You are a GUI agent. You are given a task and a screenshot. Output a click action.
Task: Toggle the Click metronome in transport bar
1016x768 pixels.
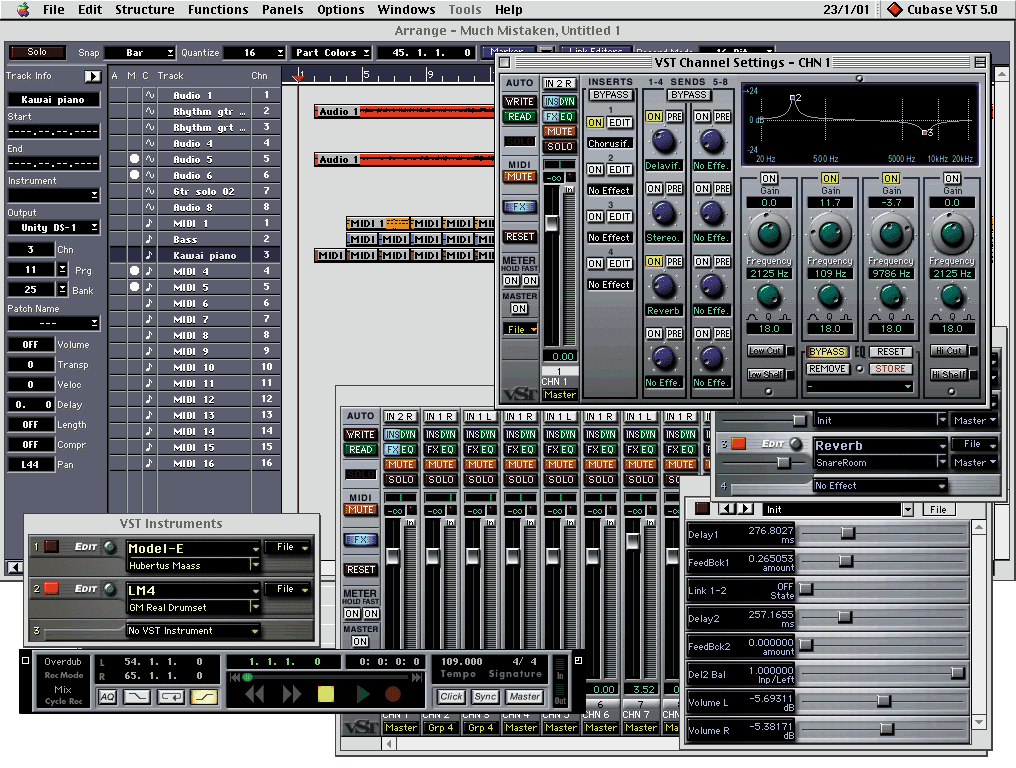452,697
